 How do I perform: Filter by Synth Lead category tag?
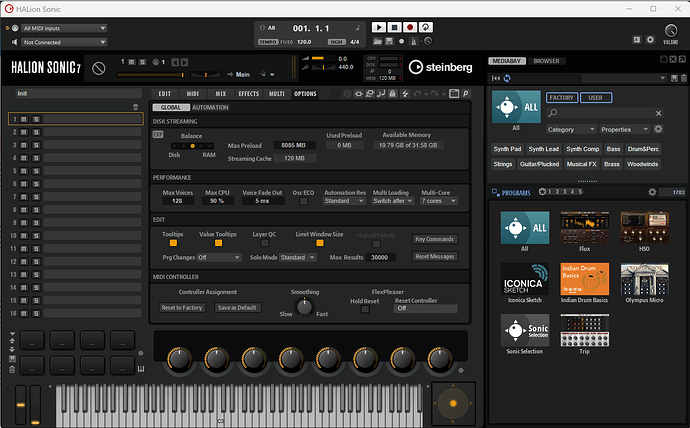[x=543, y=149]
